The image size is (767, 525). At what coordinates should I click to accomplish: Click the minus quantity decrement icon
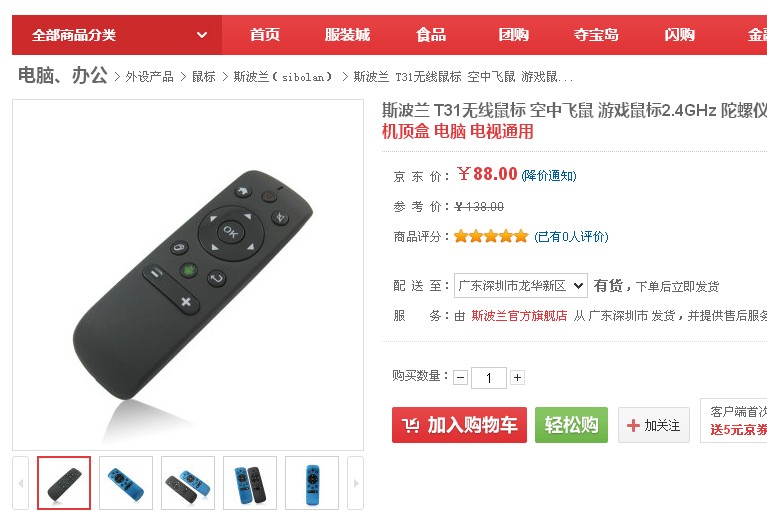(460, 377)
